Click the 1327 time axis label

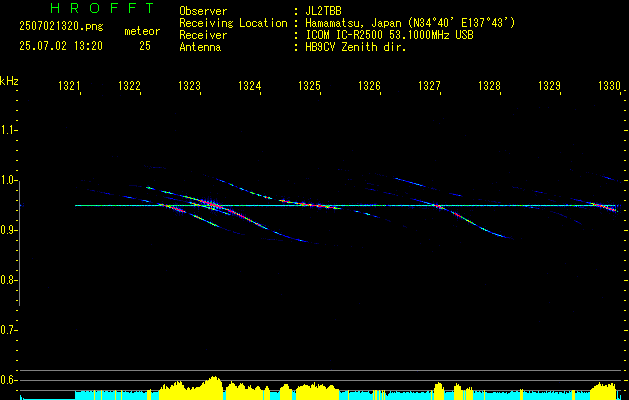(x=429, y=86)
